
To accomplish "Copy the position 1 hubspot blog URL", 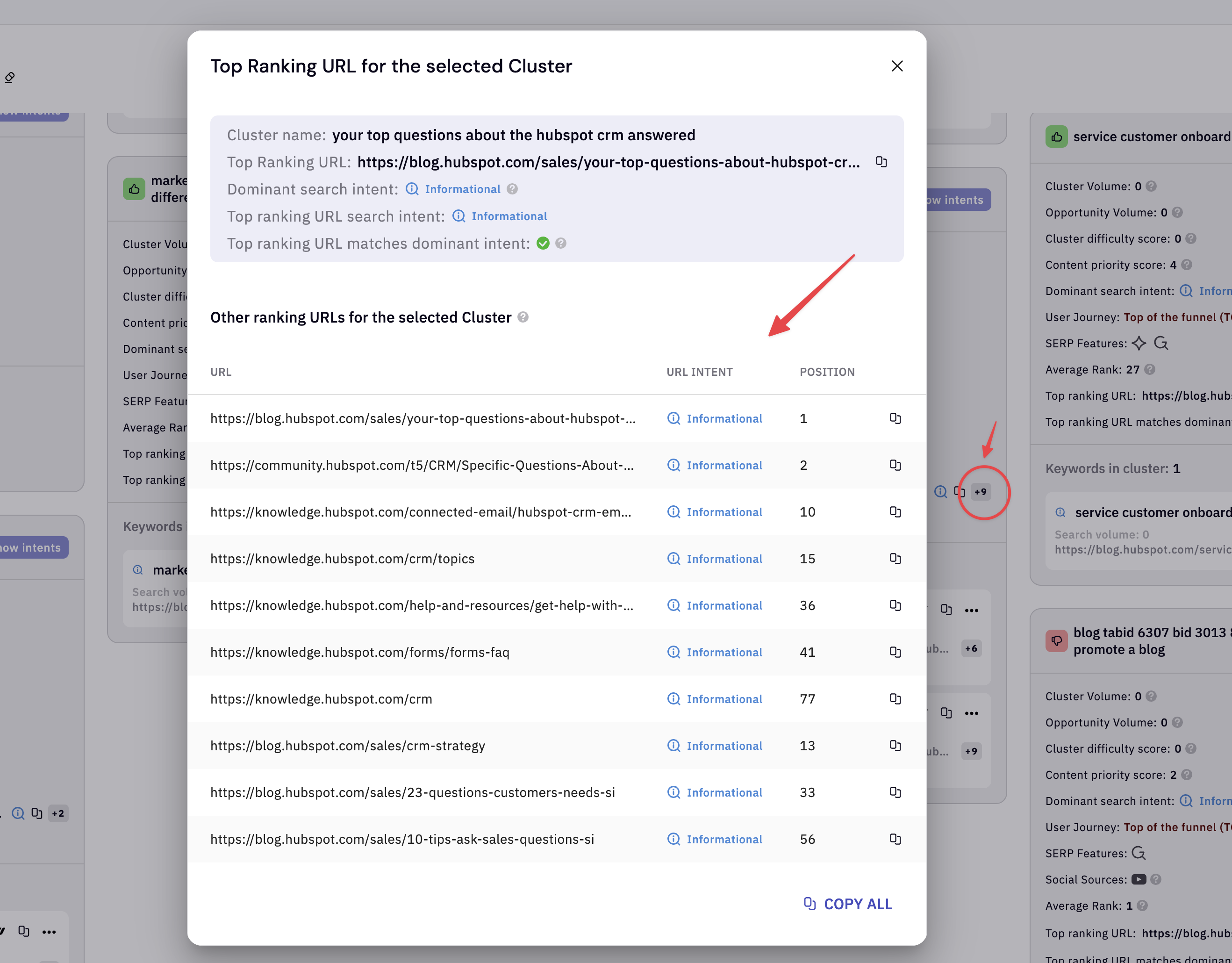I will pyautogui.click(x=895, y=418).
